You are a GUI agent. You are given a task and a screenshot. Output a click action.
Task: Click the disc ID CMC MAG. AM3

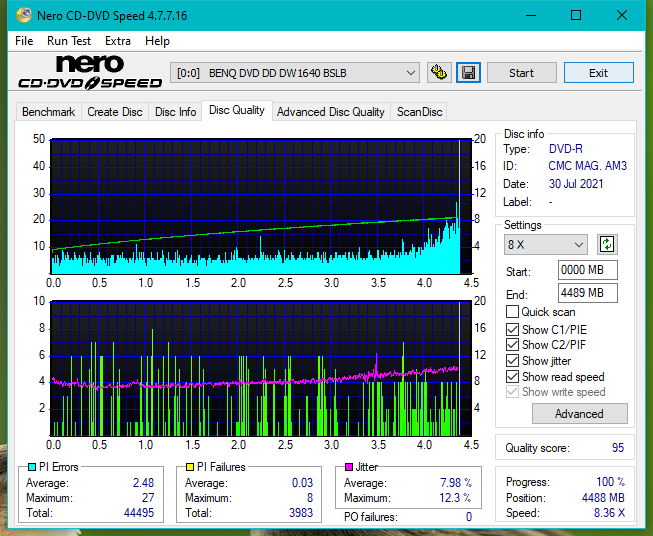click(587, 166)
